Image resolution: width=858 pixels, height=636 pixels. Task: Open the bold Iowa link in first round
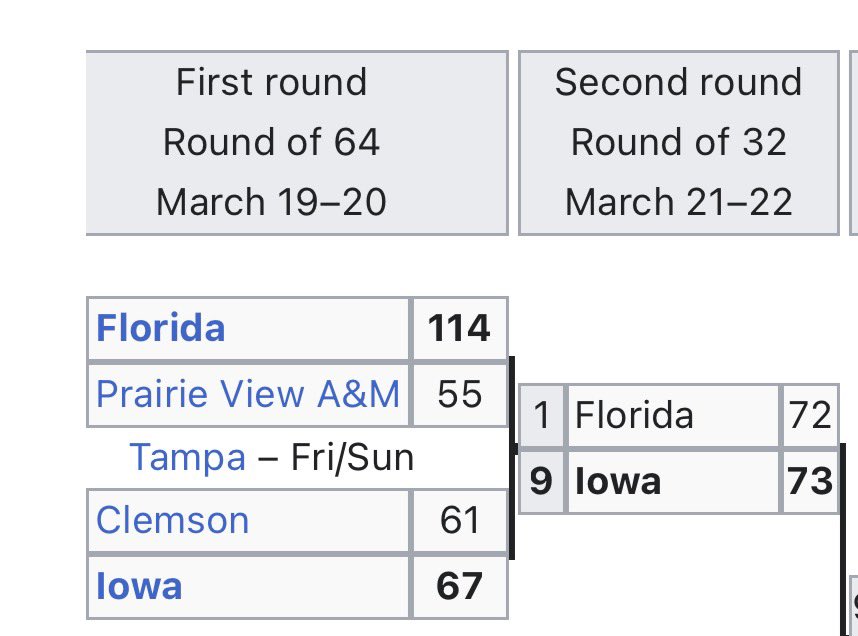pos(139,586)
